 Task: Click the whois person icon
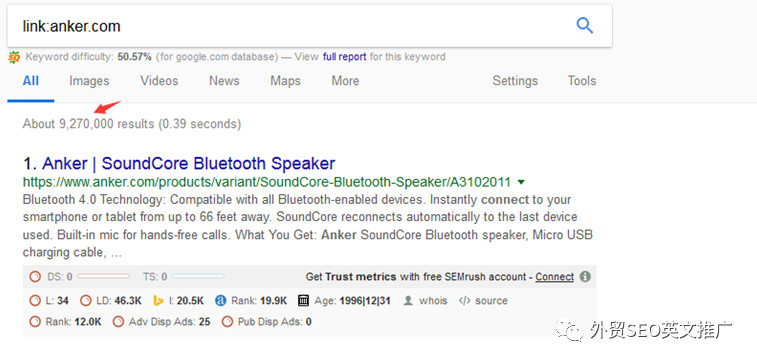tap(408, 301)
